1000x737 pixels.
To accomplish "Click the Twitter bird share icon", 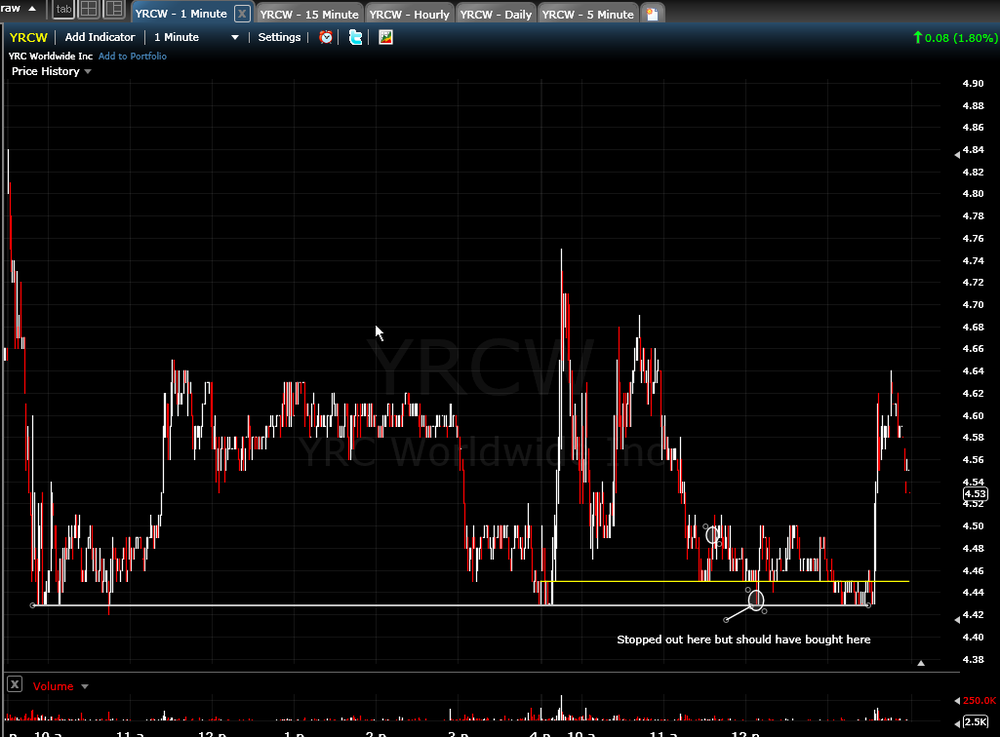I will [355, 37].
